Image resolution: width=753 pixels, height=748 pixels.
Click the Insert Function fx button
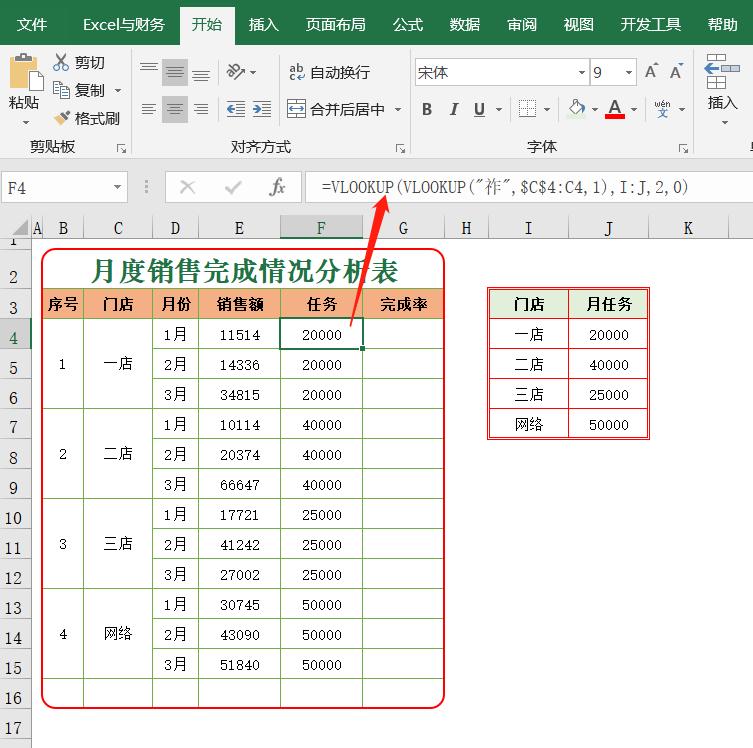tap(278, 187)
